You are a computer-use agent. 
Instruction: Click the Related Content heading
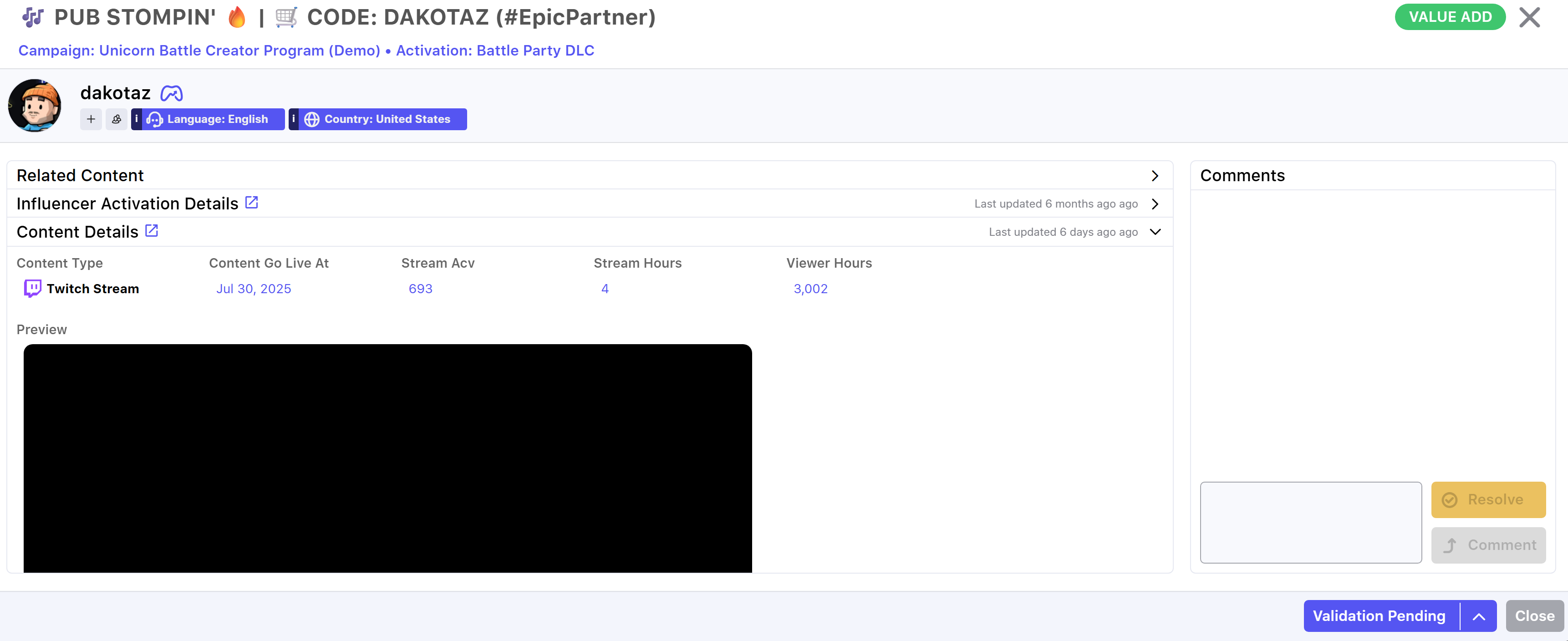(x=80, y=176)
